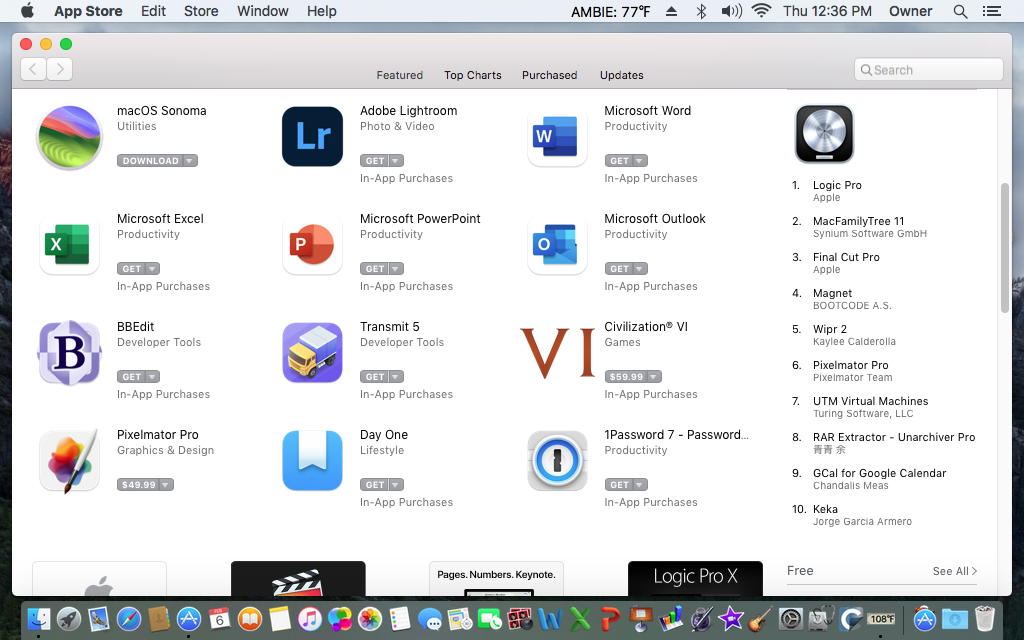Click in the Search field
Viewport: 1024px width, 640px height.
tap(928, 70)
